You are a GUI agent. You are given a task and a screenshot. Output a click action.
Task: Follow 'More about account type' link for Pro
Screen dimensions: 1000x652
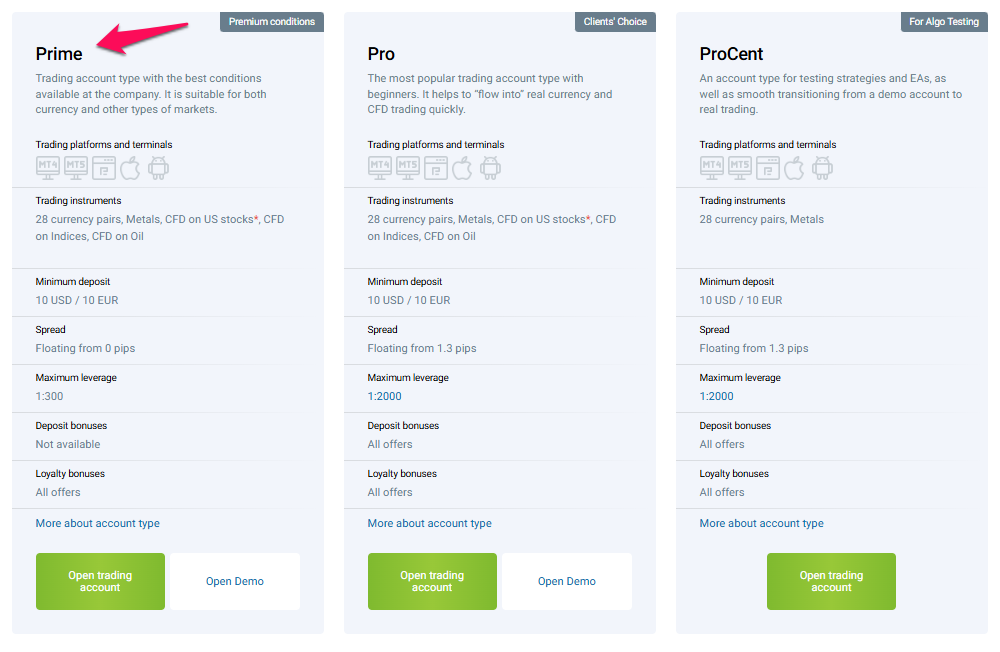click(430, 523)
